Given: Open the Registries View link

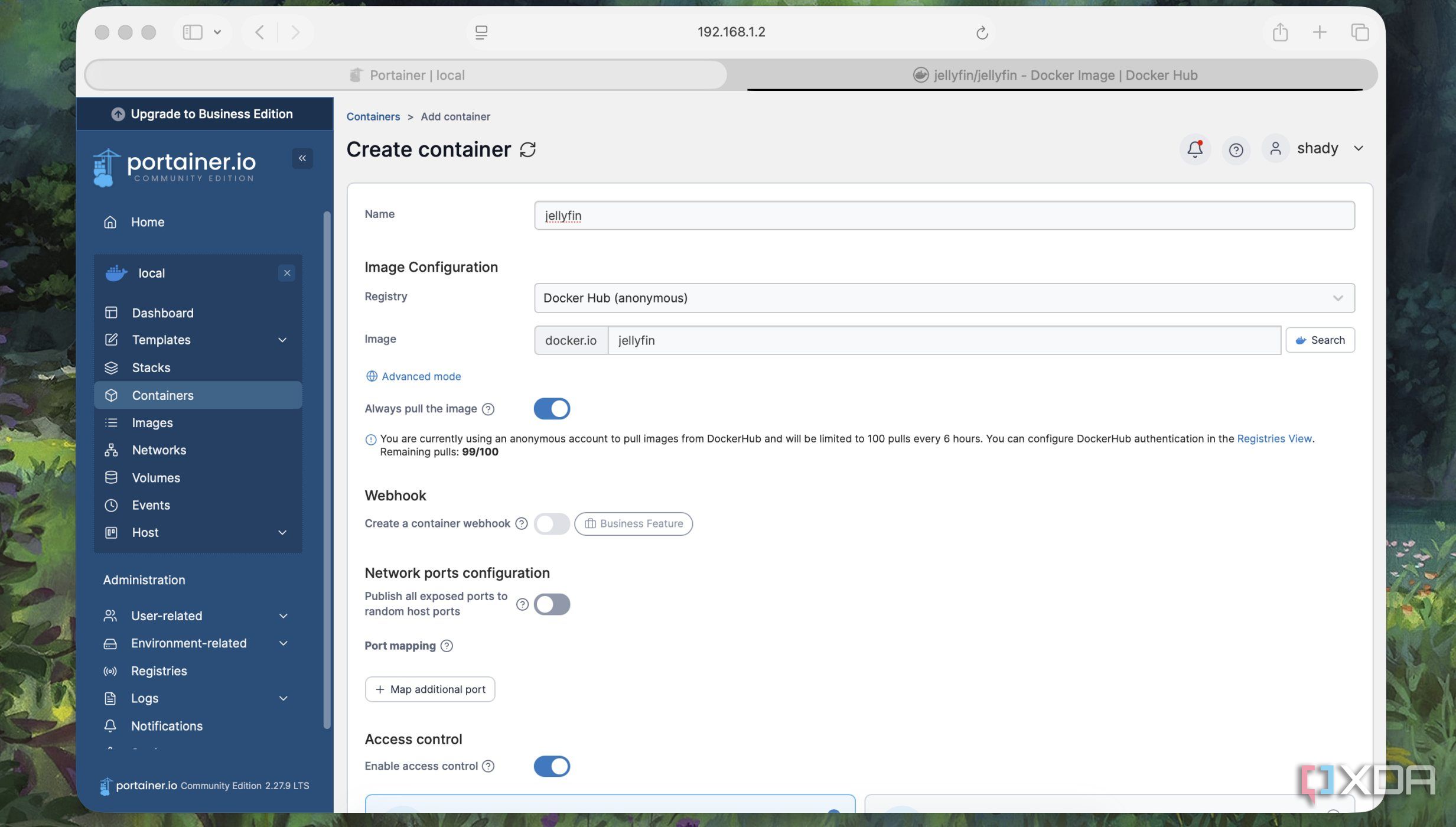Looking at the screenshot, I should pyautogui.click(x=1274, y=438).
